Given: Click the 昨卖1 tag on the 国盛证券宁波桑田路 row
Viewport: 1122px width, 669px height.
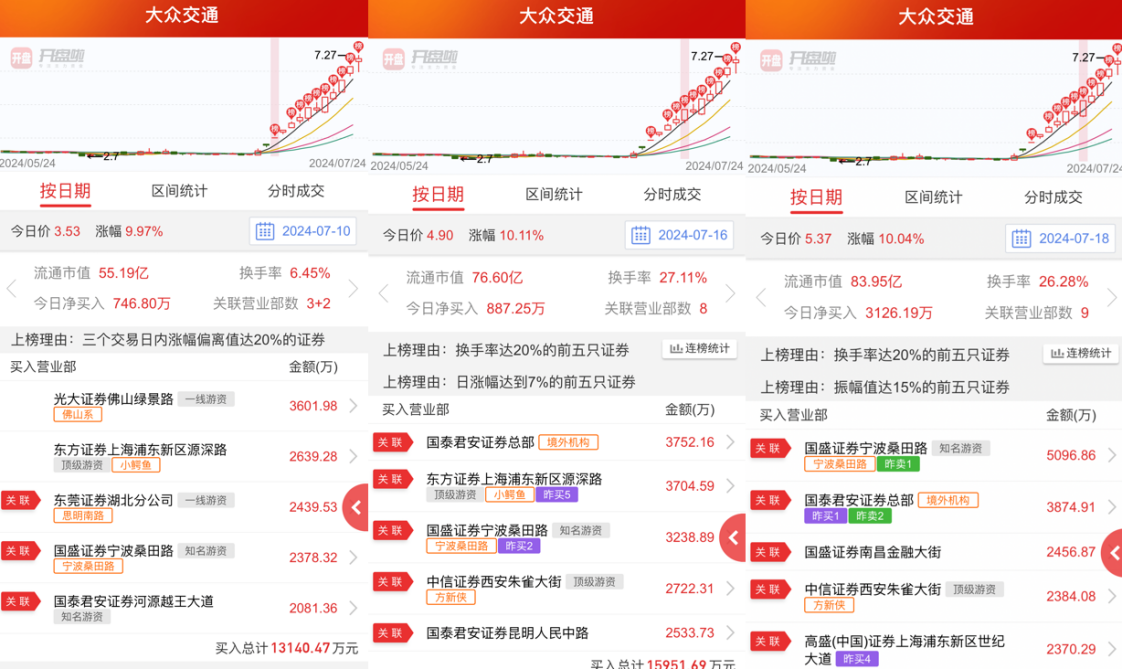Looking at the screenshot, I should (x=899, y=464).
